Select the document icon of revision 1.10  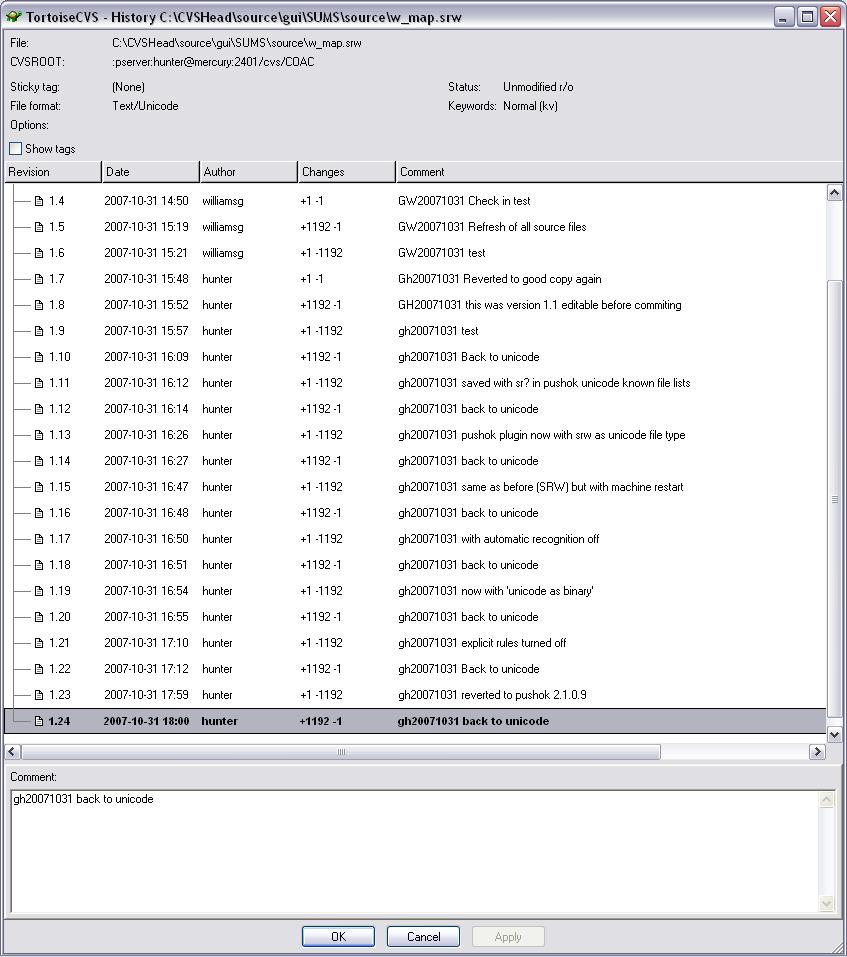point(39,357)
